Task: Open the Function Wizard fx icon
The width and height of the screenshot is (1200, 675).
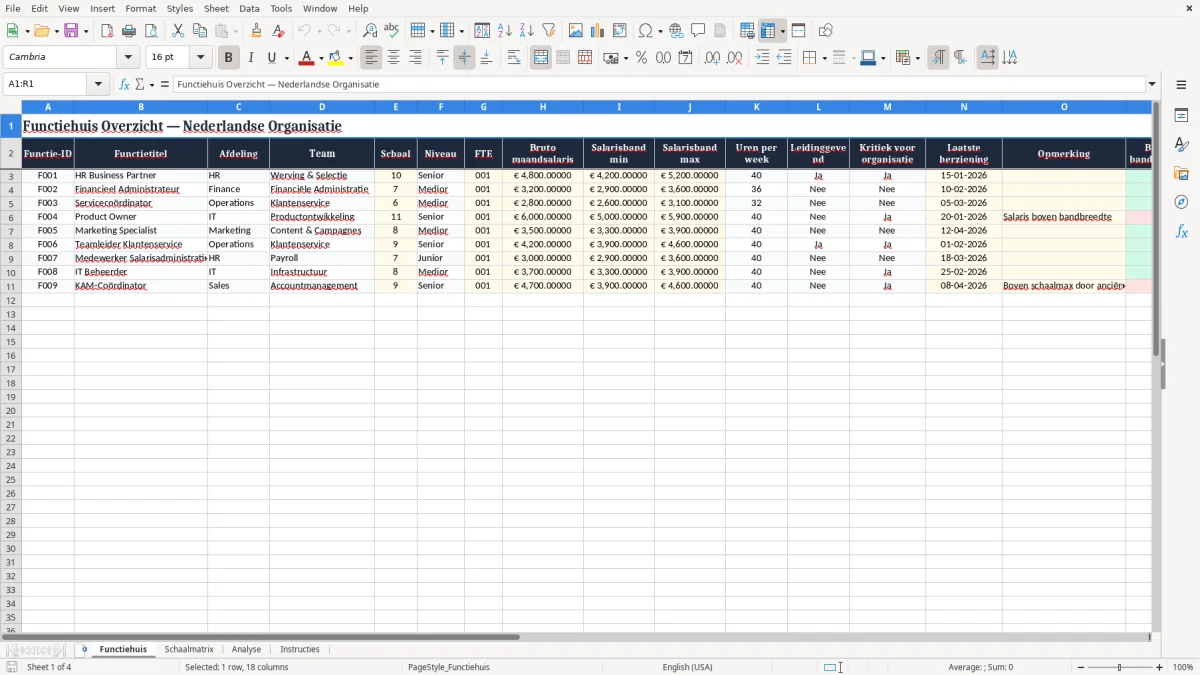Action: 124,84
